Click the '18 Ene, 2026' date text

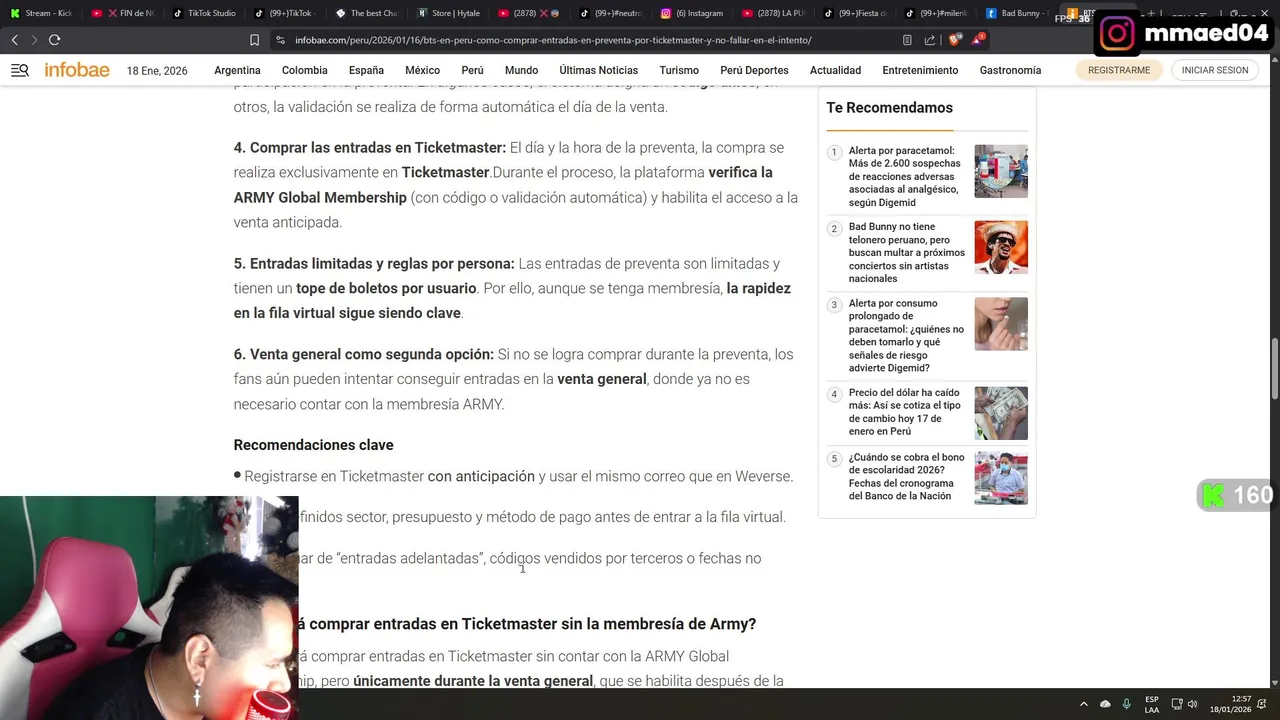[157, 71]
